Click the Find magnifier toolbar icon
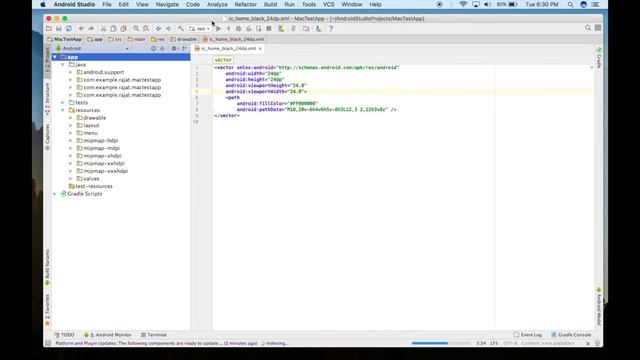640x360 pixels. pyautogui.click(x=136, y=29)
